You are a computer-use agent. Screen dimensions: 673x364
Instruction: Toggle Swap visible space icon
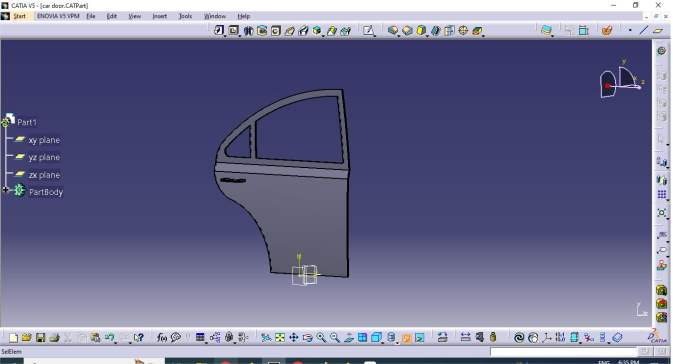(x=420, y=338)
